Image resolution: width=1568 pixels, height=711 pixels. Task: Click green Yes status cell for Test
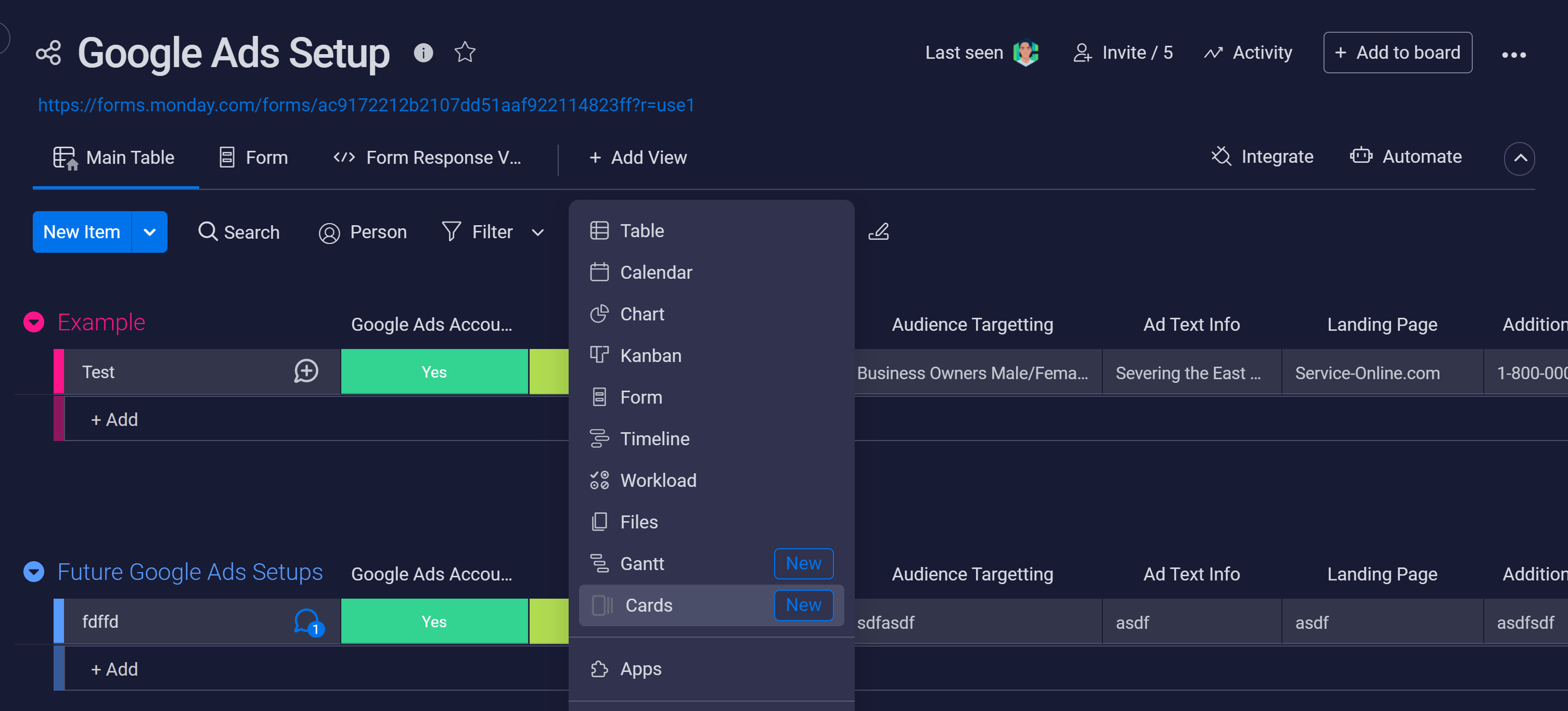[434, 372]
